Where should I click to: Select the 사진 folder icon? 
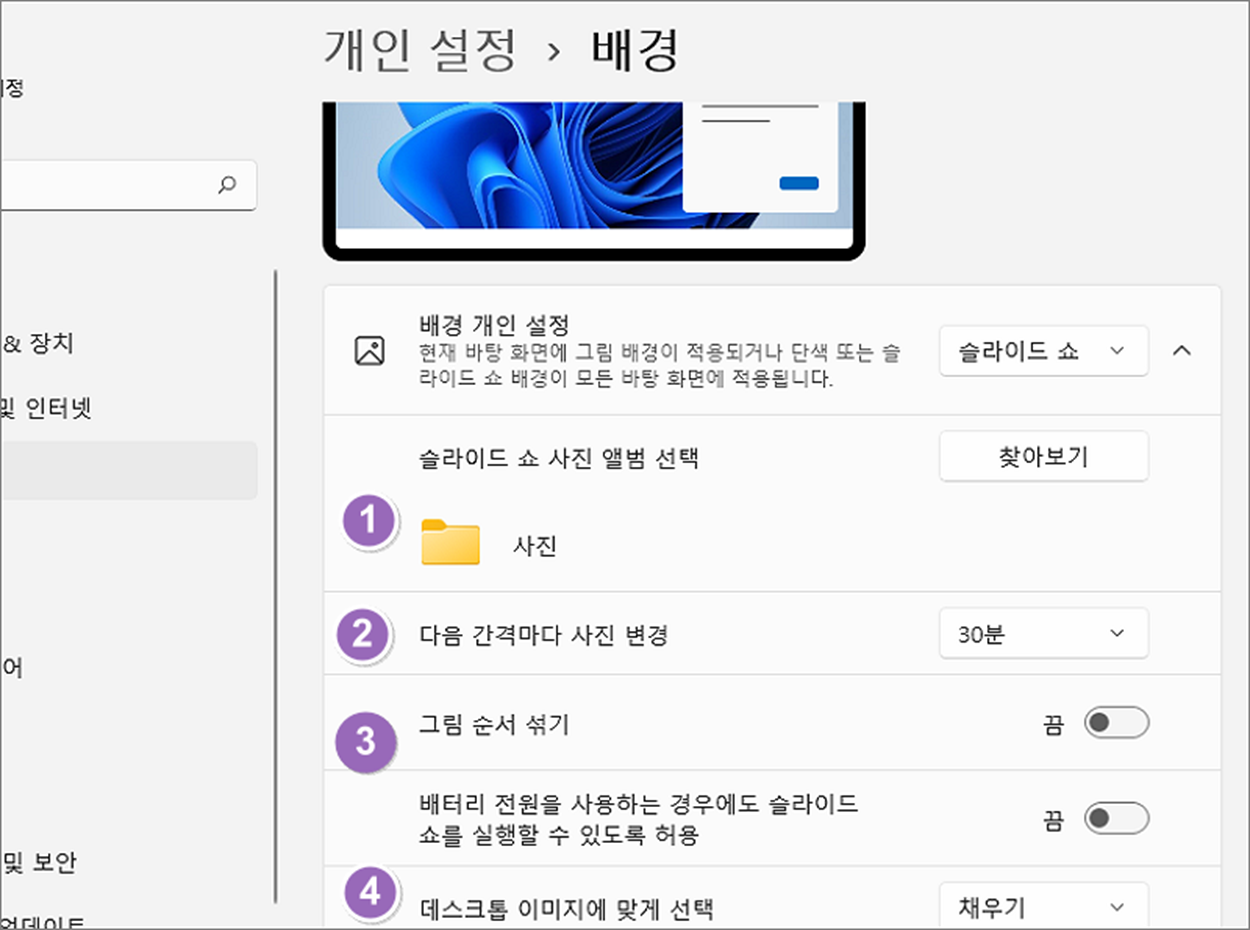[x=450, y=543]
